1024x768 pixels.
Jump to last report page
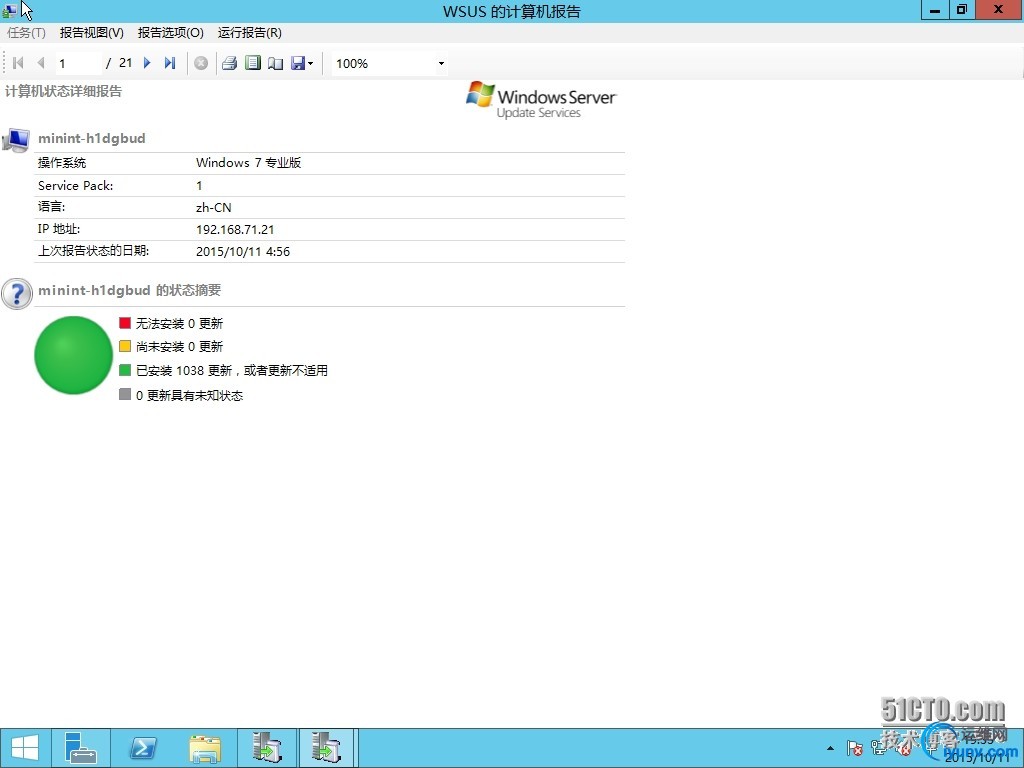[x=170, y=63]
